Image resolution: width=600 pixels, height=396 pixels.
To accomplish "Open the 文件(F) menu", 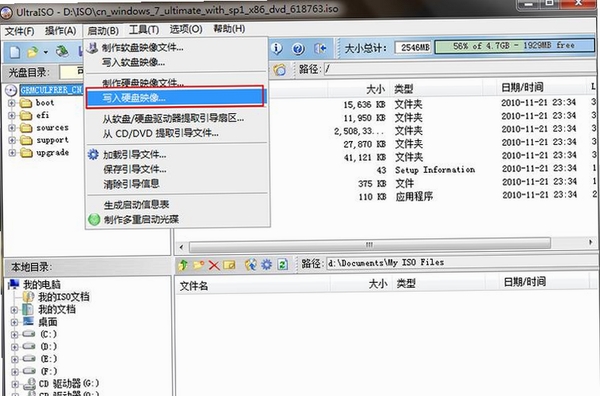I will tap(20, 31).
